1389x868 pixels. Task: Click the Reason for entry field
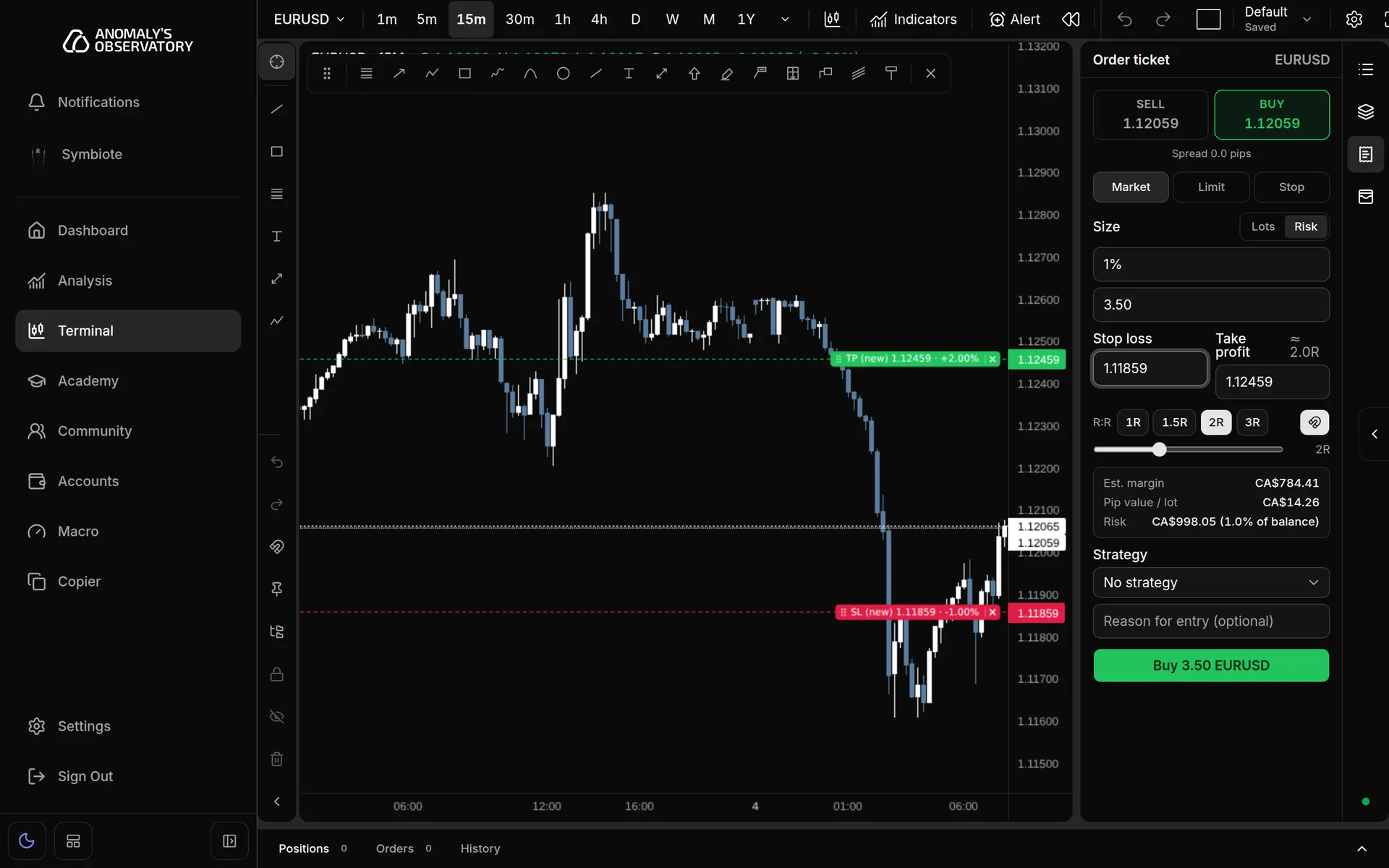point(1210,621)
